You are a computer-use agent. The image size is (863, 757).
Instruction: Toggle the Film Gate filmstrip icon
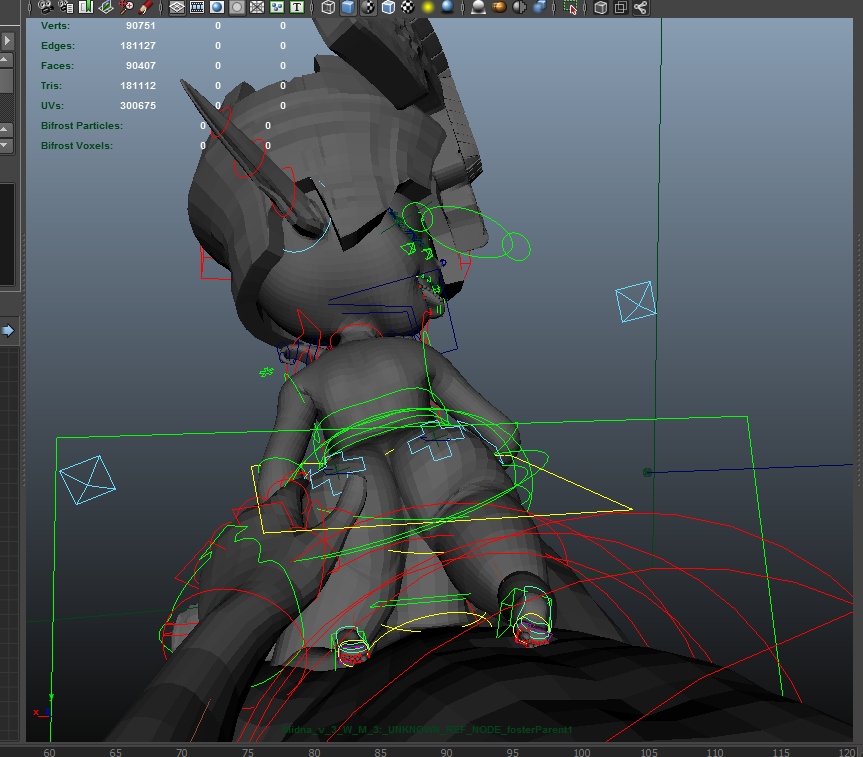(x=196, y=7)
